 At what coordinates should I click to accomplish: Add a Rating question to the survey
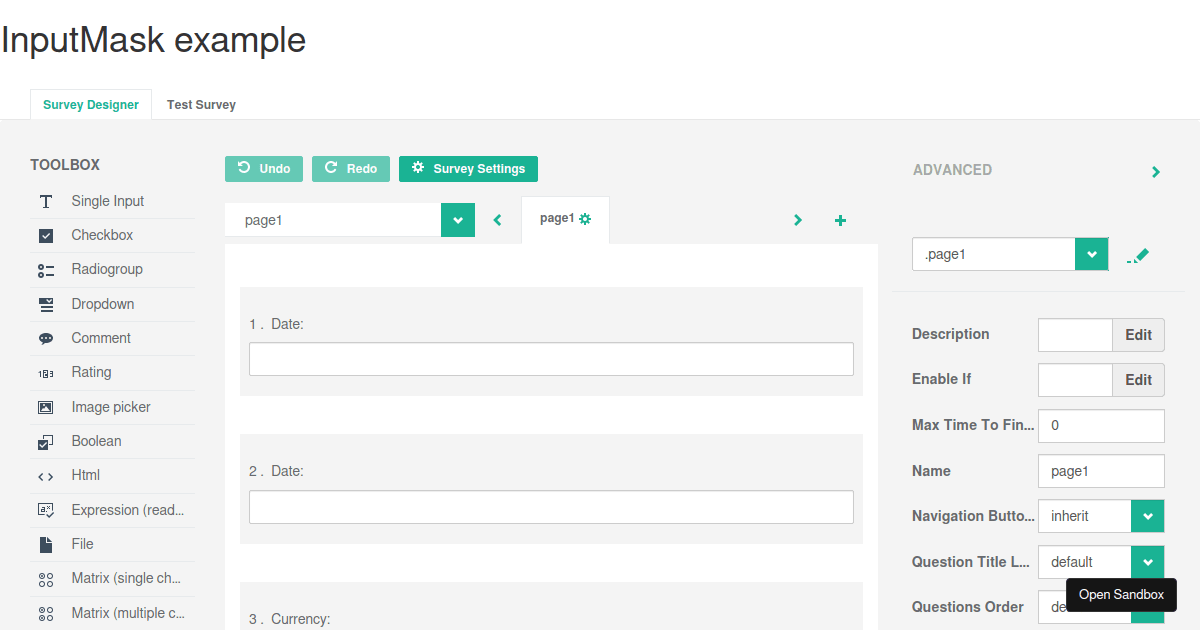90,372
